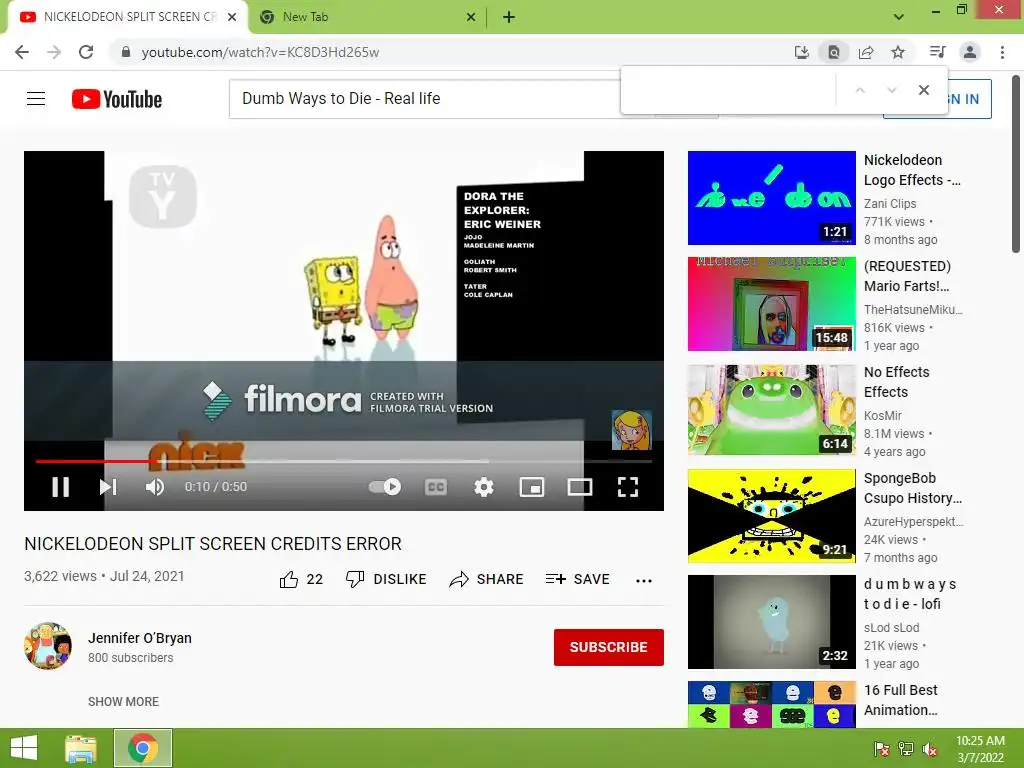Image resolution: width=1024 pixels, height=768 pixels.
Task: Open SpongeBob Csupo History thumbnail
Action: (x=771, y=515)
